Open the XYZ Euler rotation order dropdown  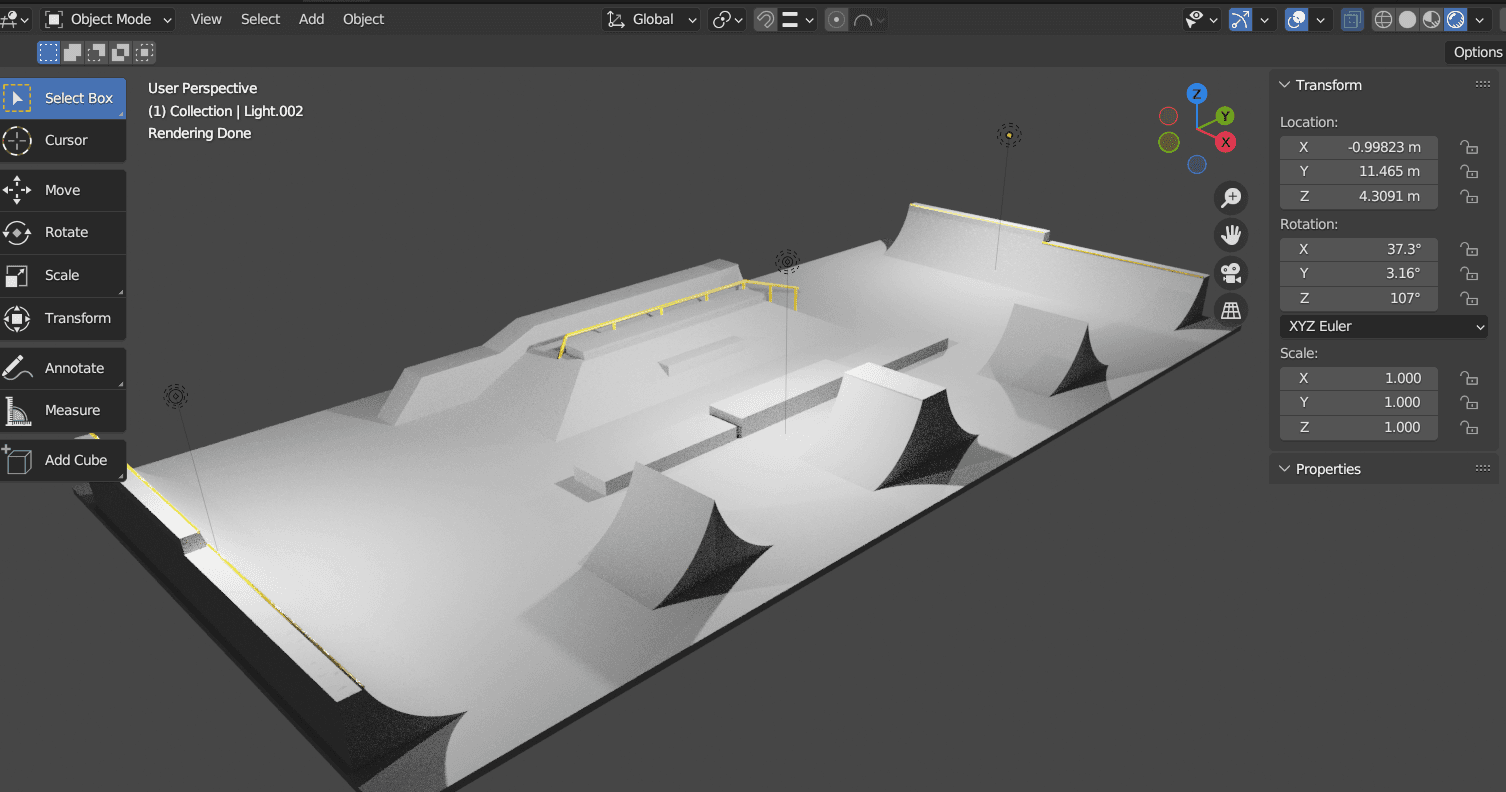1383,326
